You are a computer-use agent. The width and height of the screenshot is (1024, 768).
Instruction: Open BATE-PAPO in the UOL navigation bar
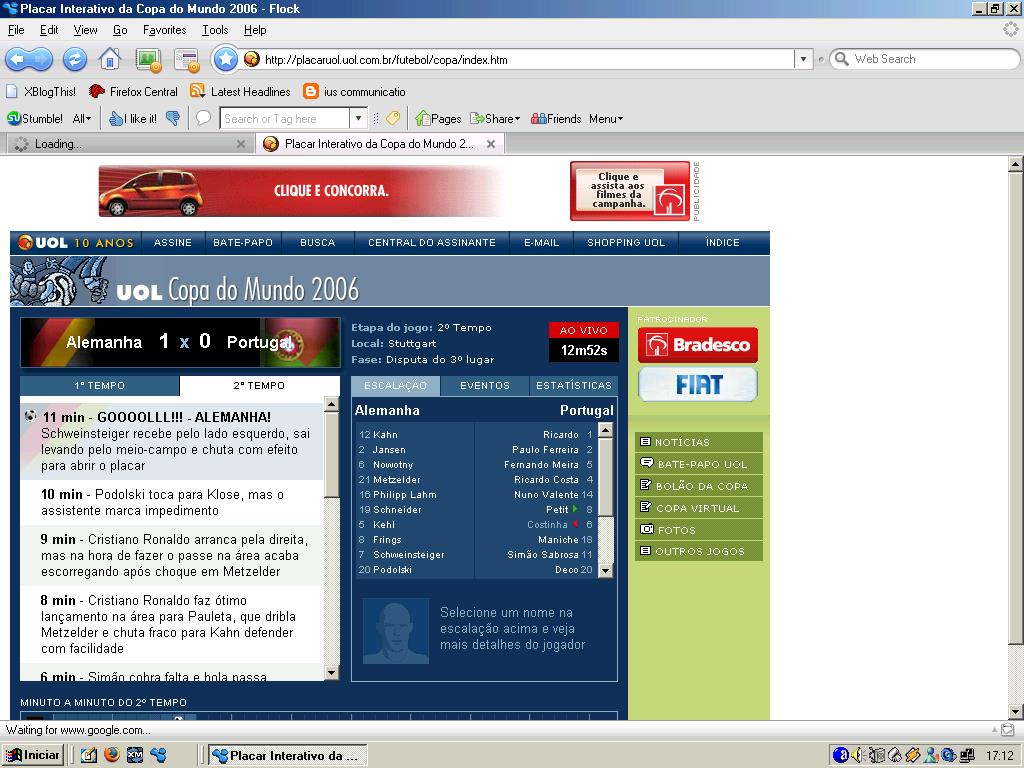coord(243,243)
